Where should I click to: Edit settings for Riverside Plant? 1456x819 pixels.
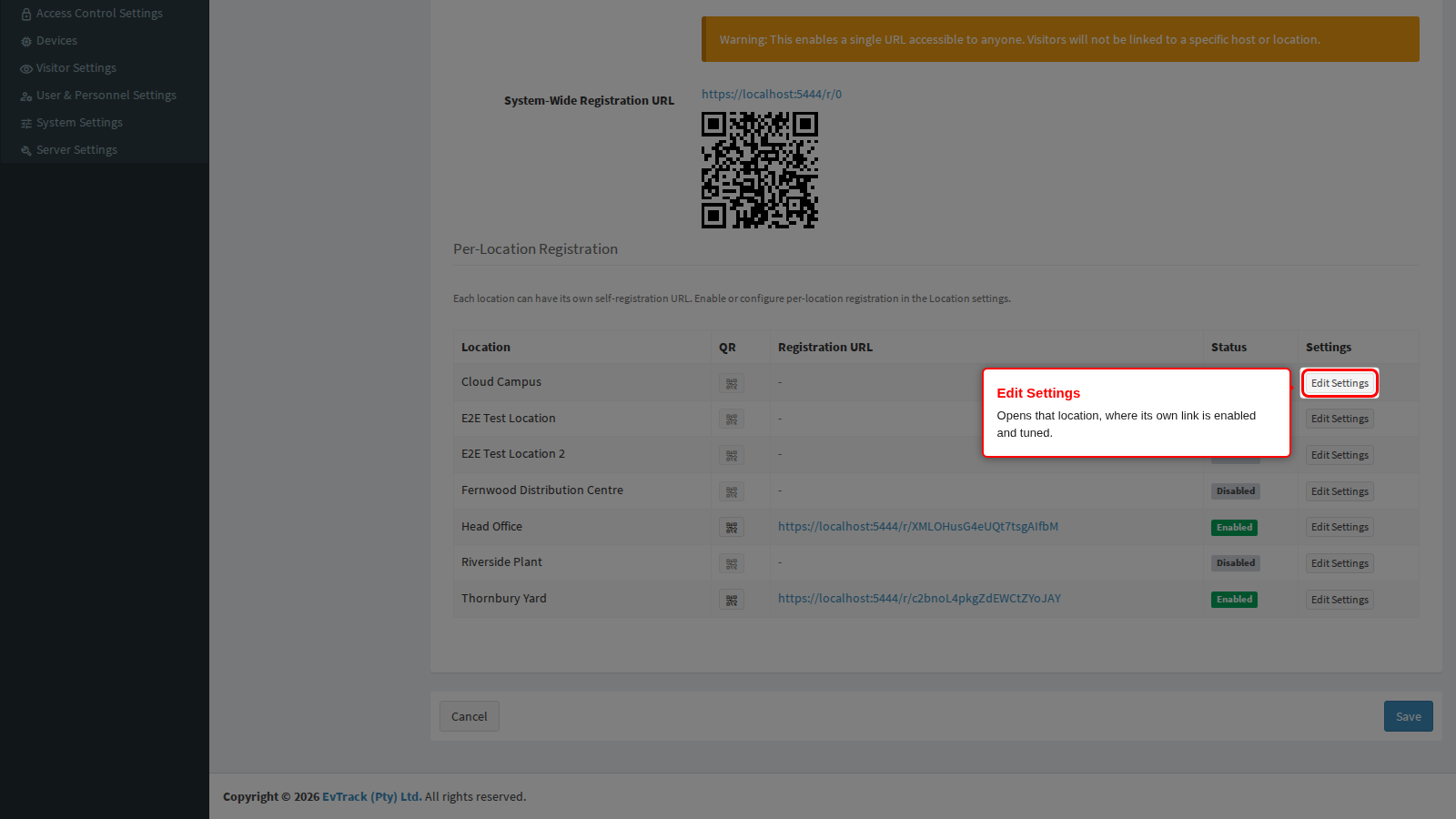(1340, 563)
